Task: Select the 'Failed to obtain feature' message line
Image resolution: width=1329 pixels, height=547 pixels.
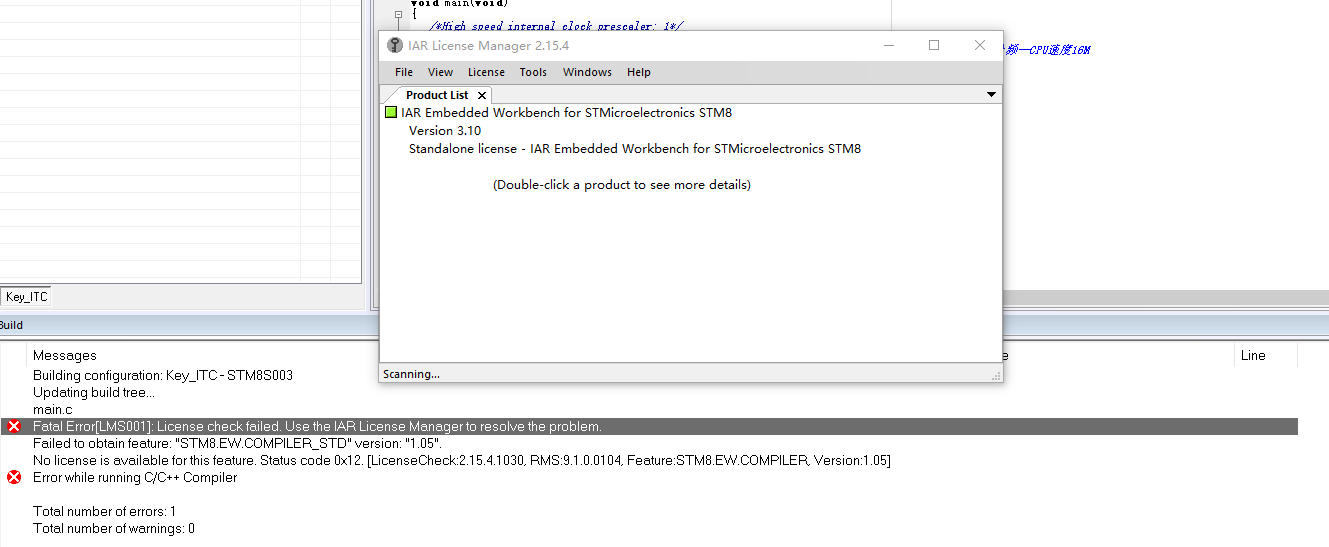Action: tap(238, 444)
